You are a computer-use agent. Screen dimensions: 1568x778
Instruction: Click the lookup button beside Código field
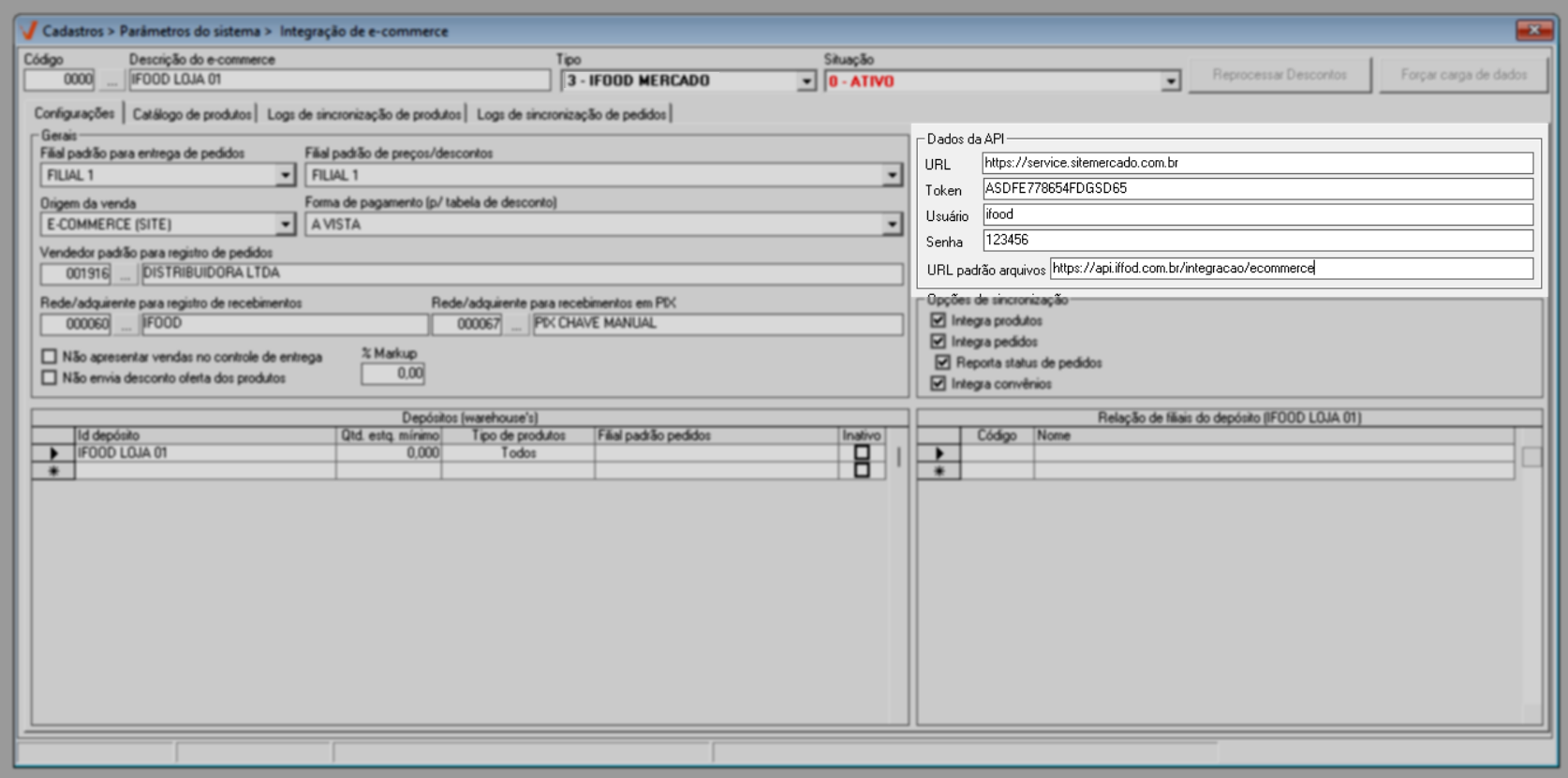(111, 81)
